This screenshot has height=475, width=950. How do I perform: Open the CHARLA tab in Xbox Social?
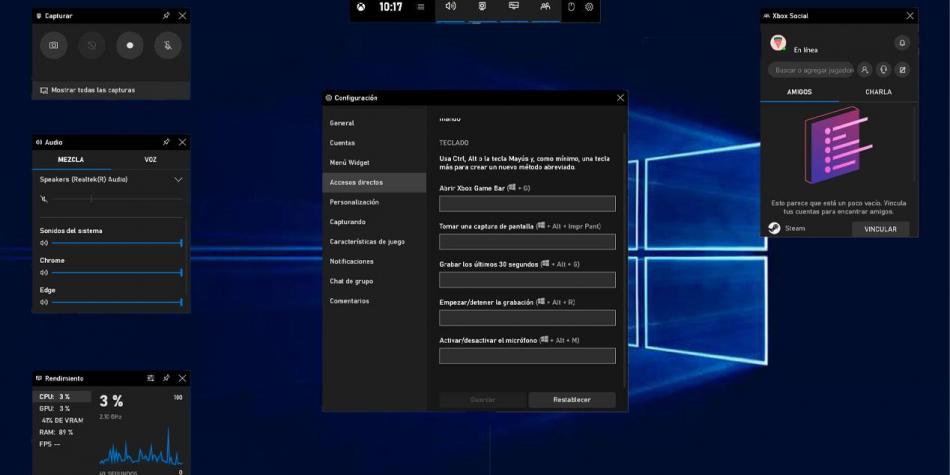point(877,92)
